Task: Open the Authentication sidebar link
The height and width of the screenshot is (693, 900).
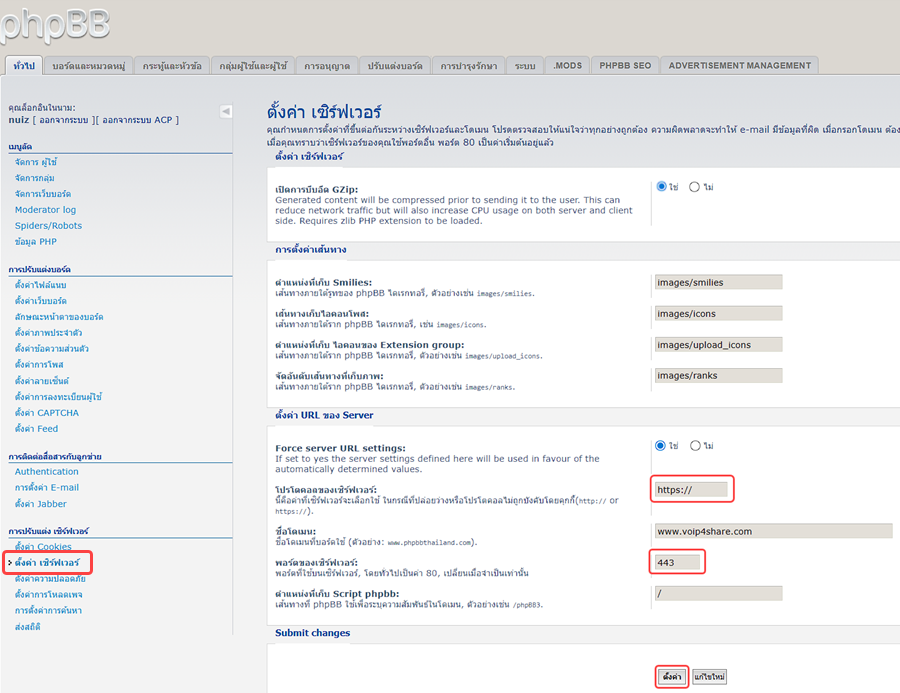Action: coord(47,472)
